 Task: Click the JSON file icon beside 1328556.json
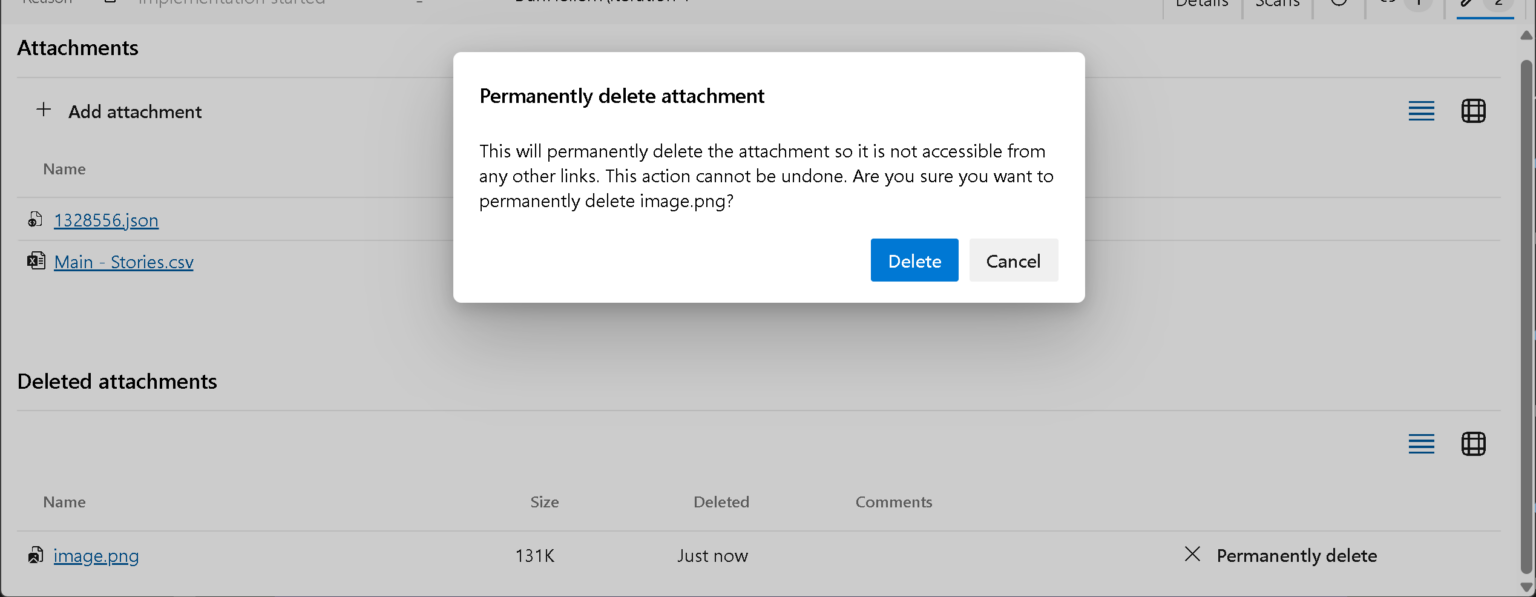coord(37,219)
